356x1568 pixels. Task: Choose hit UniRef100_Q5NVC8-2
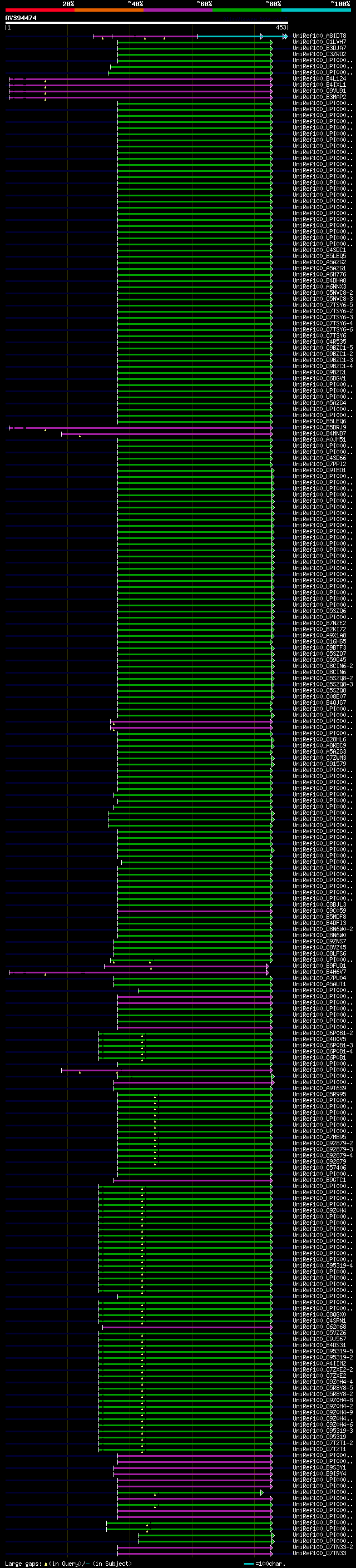(323, 293)
